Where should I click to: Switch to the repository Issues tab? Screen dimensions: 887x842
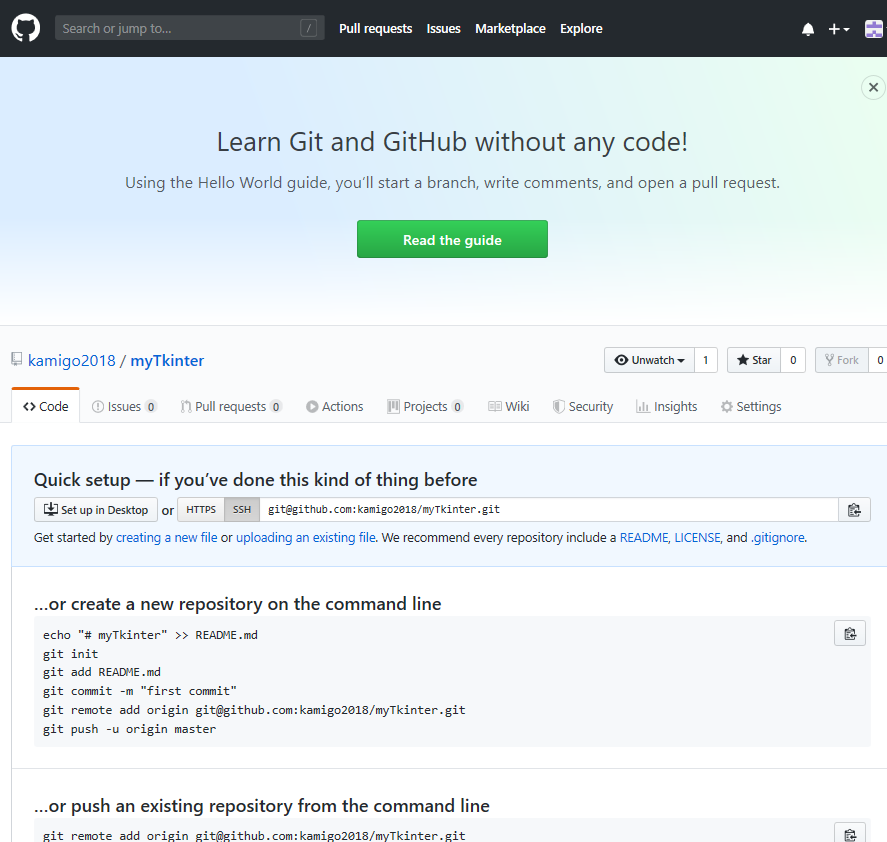click(124, 406)
